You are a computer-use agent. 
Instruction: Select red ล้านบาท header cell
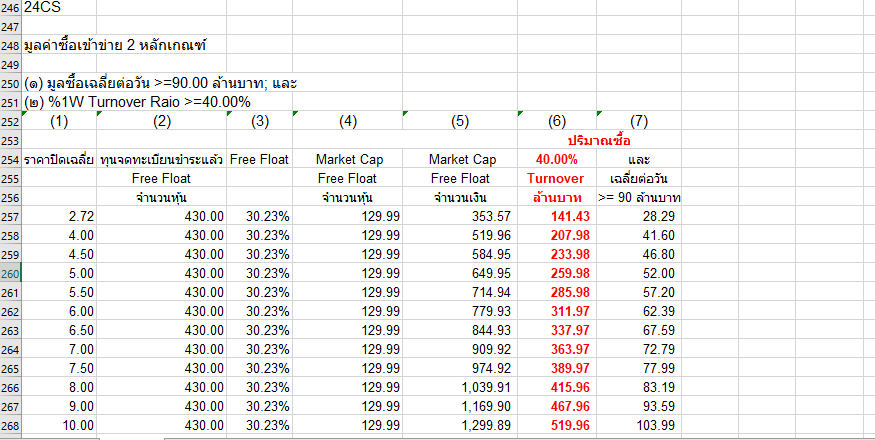(556, 198)
